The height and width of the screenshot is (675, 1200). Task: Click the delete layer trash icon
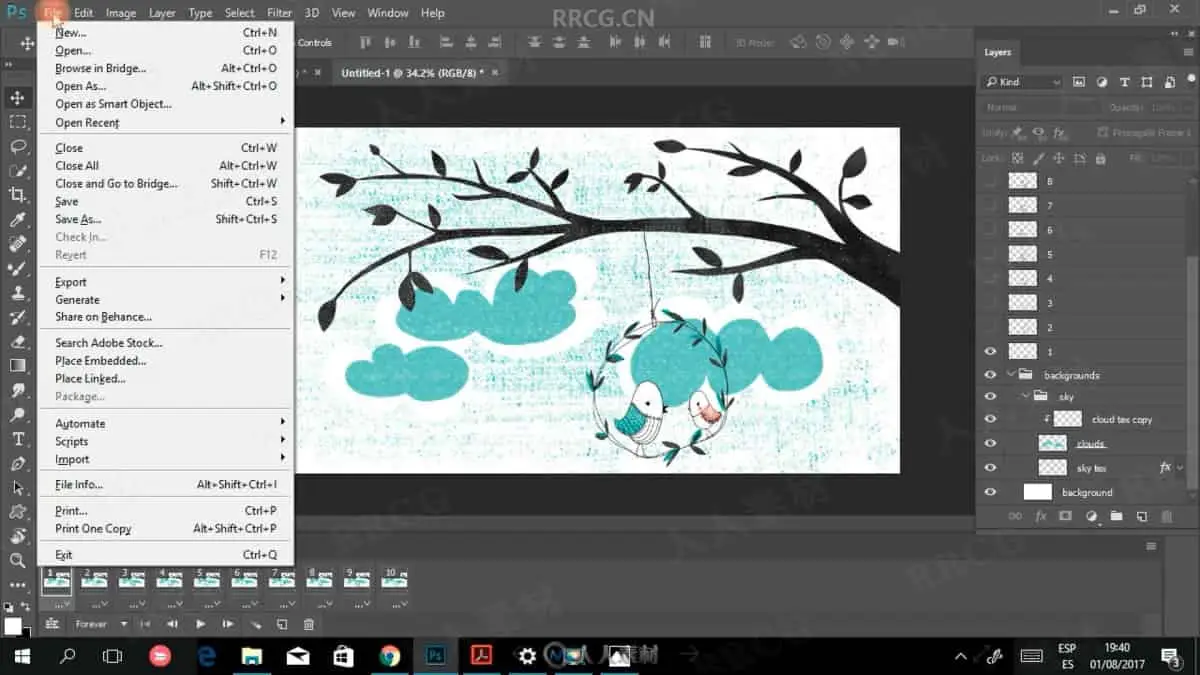tap(1168, 516)
